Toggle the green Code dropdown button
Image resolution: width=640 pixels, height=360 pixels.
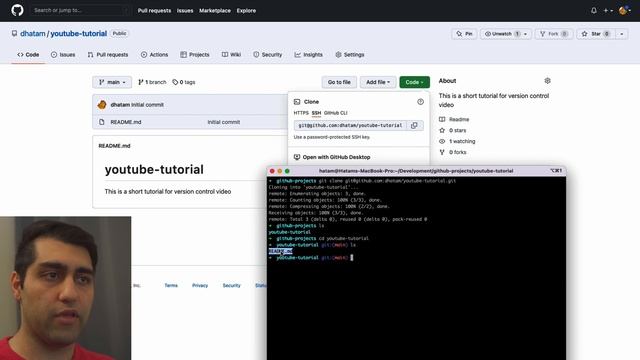tap(414, 82)
